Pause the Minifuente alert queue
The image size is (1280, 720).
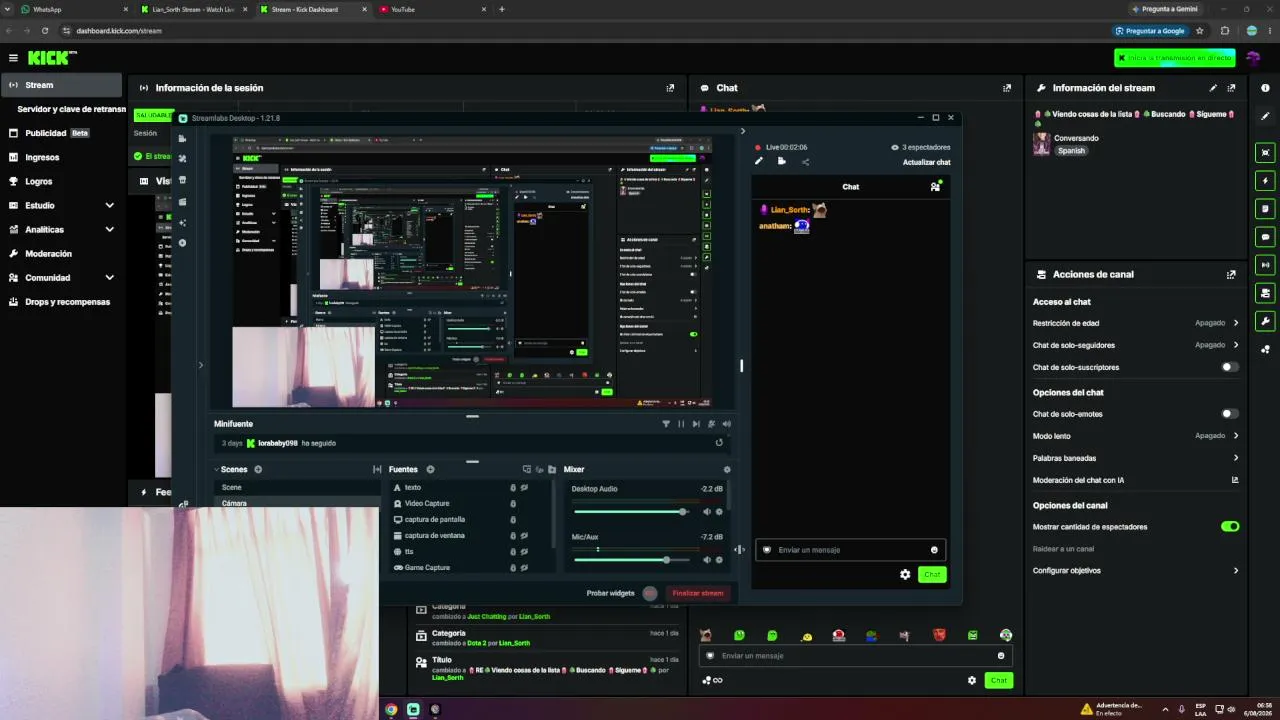(681, 424)
